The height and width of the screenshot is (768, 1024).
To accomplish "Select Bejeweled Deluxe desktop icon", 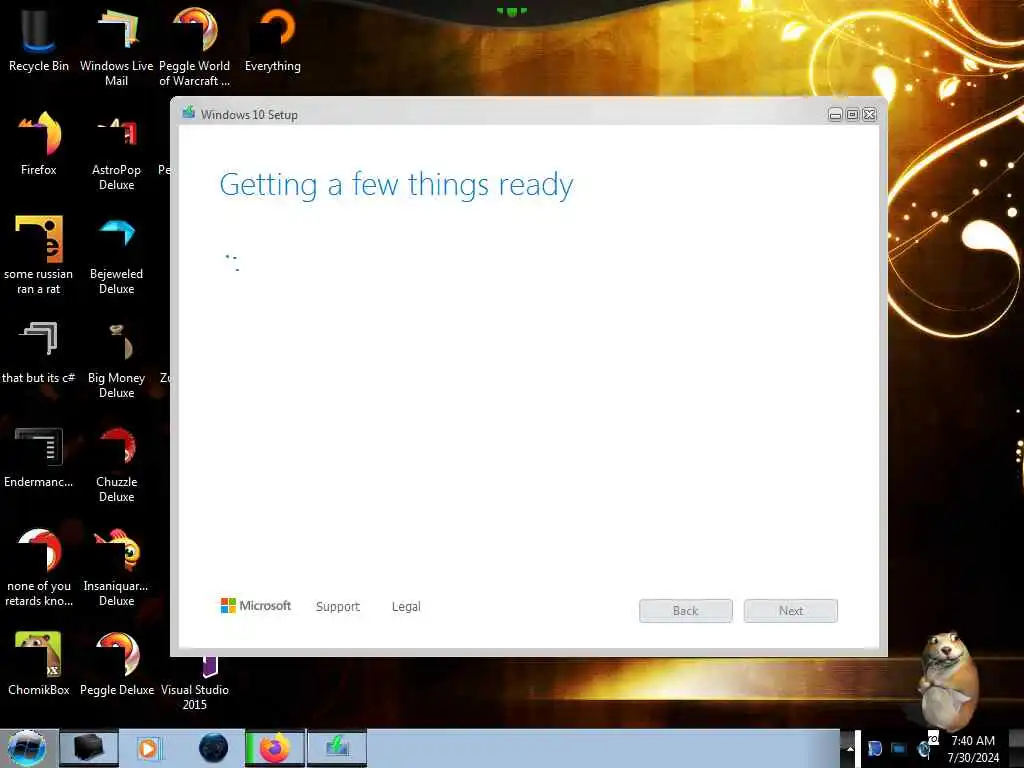I will [116, 255].
